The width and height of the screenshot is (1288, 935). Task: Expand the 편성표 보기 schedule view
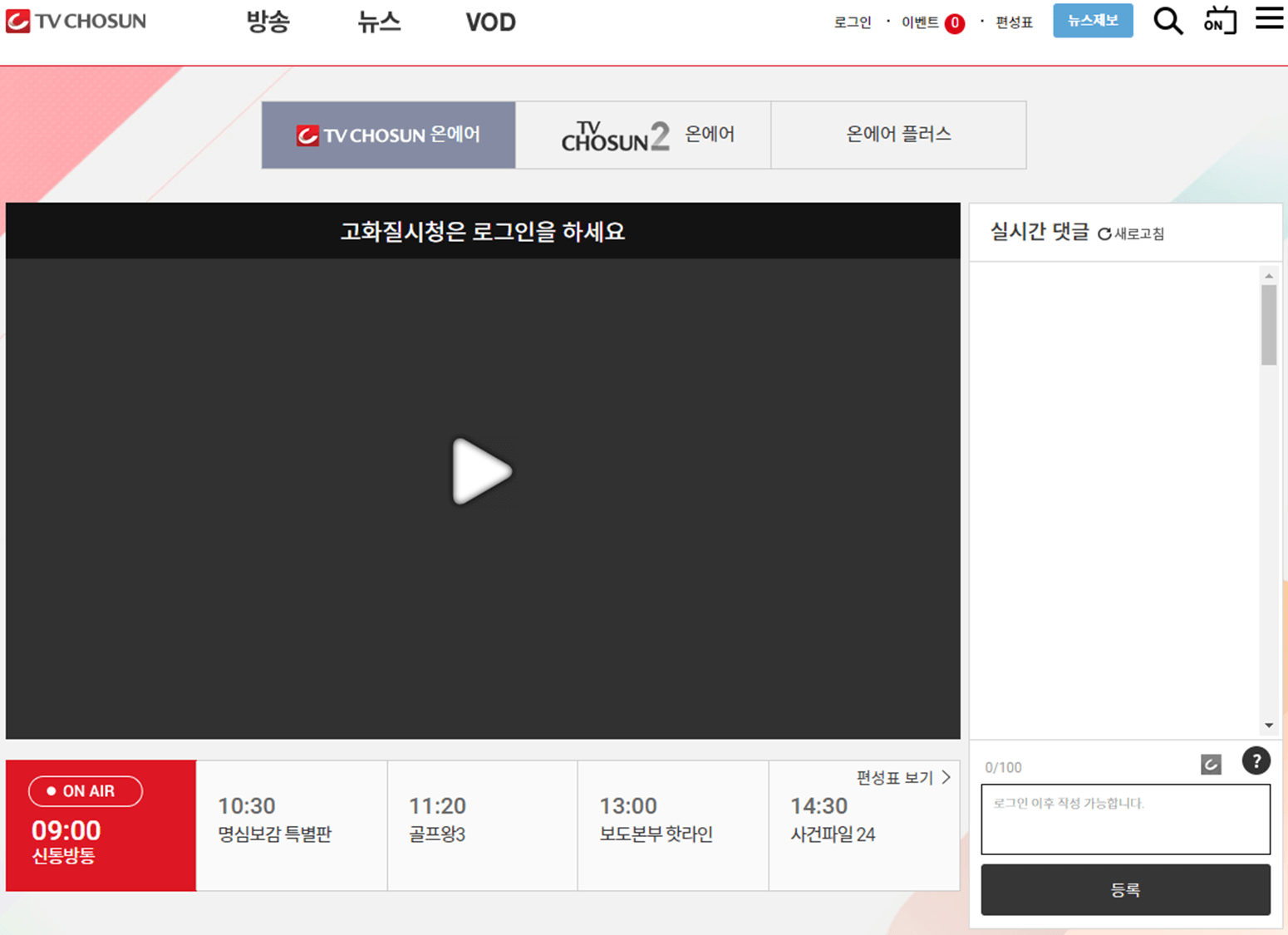pyautogui.click(x=899, y=777)
